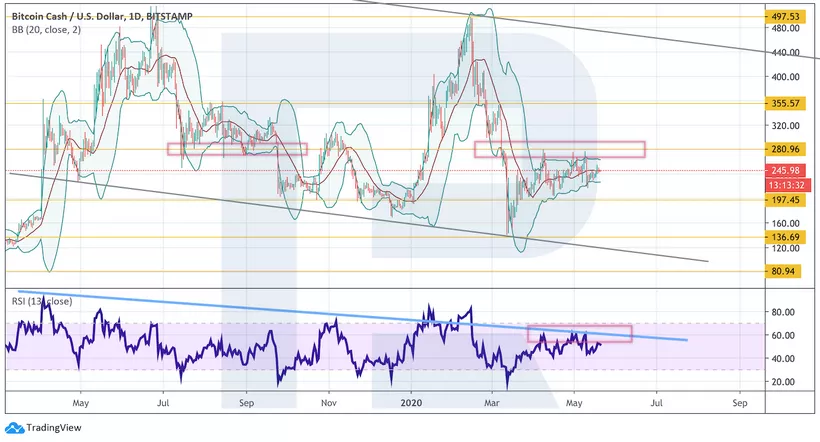Viewport: 820px width, 442px height.
Task: Click the 355.57 price level label
Action: click(783, 103)
